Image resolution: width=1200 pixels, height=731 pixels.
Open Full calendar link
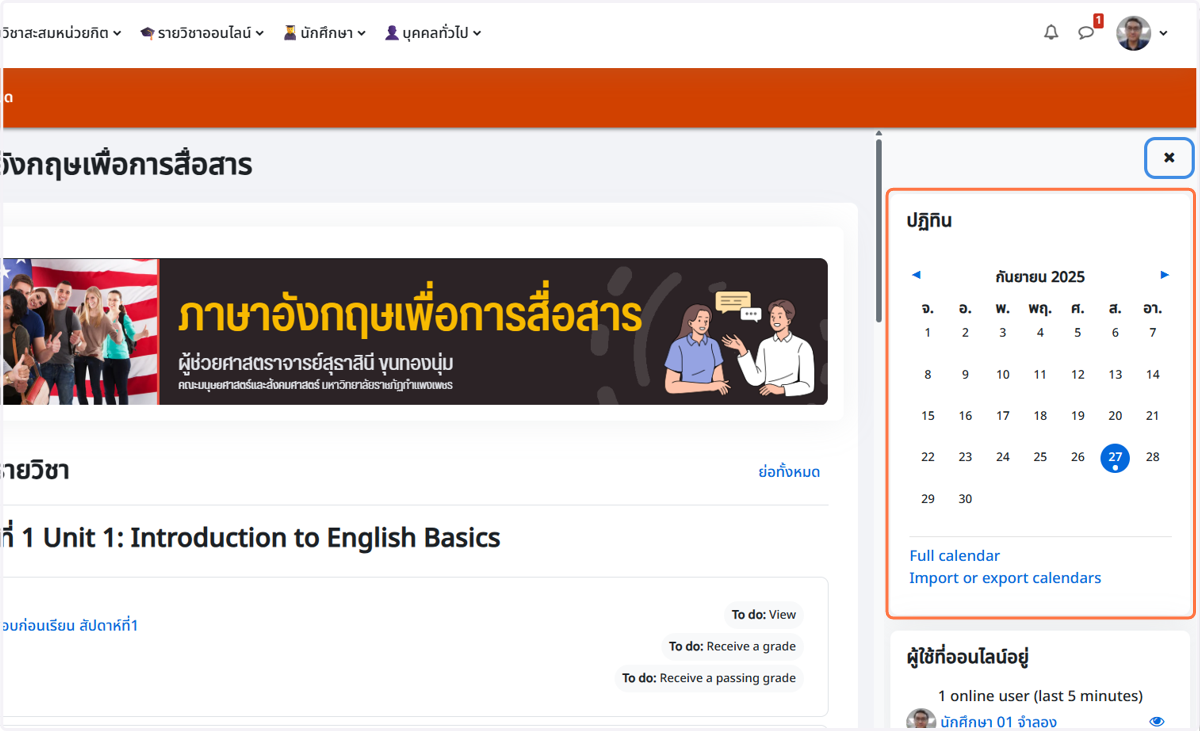point(954,556)
